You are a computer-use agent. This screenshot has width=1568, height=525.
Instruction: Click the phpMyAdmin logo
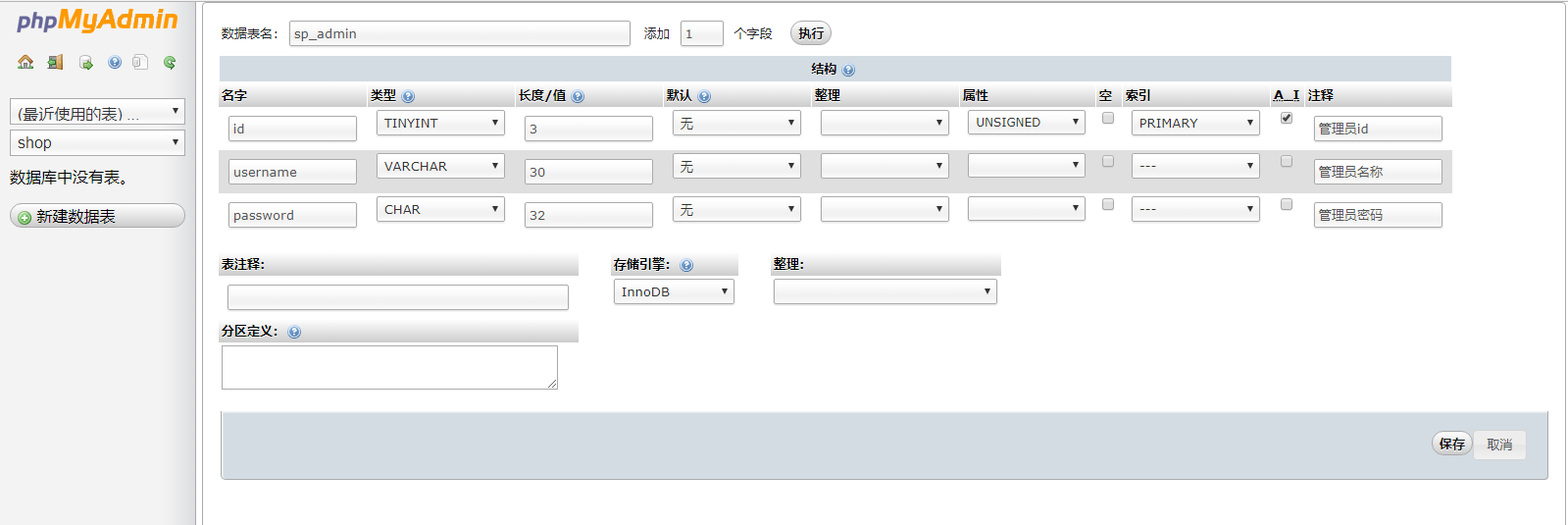tap(97, 21)
